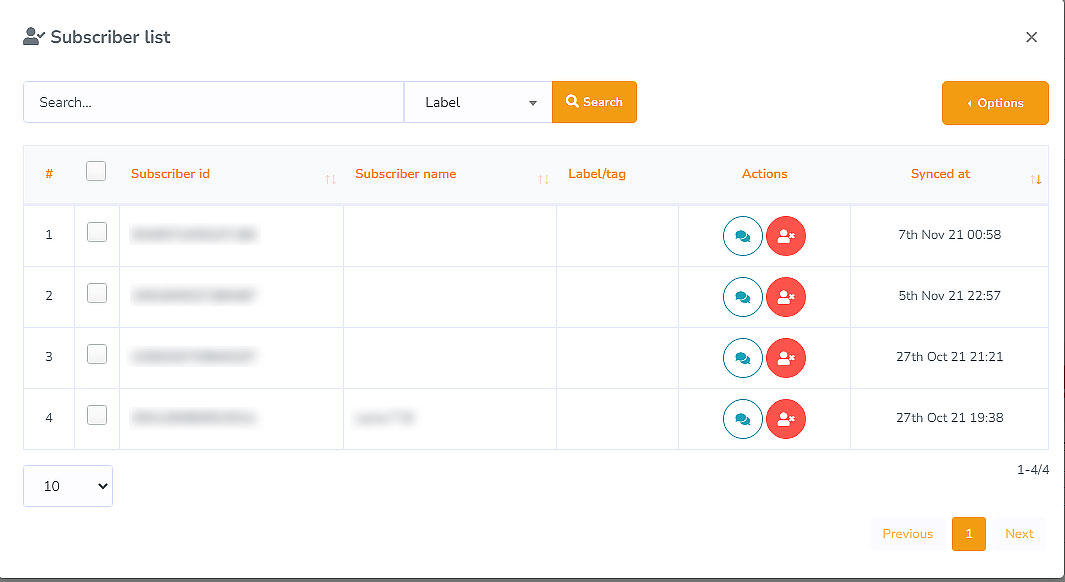Open chat for the row 2 subscriber
1065x582 pixels.
tap(742, 297)
